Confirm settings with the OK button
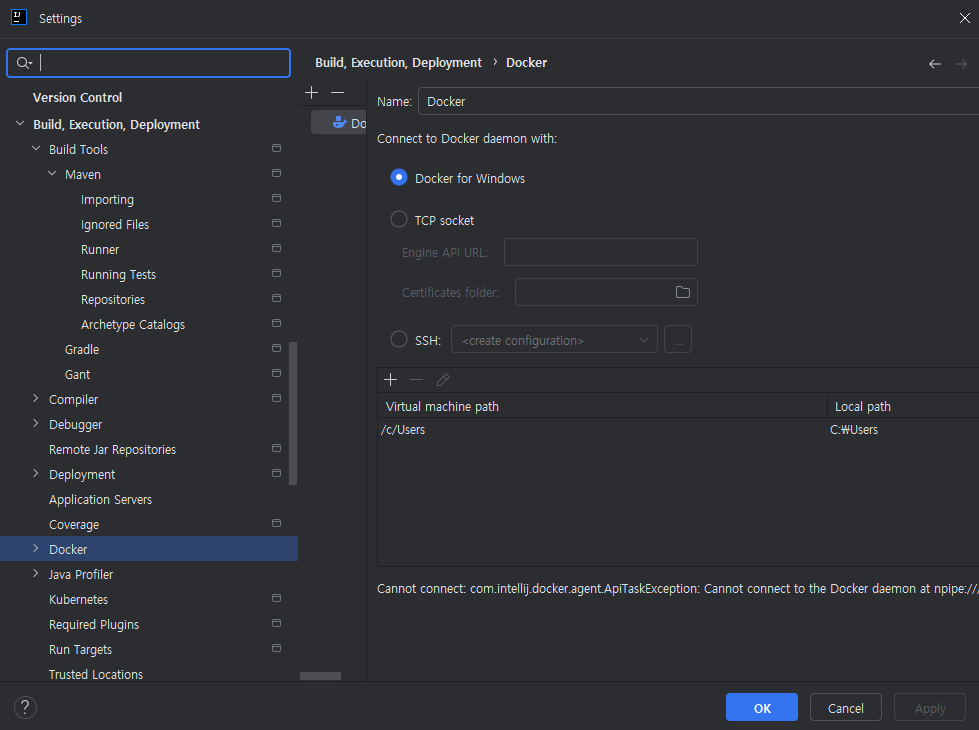This screenshot has height=730, width=979. point(762,708)
